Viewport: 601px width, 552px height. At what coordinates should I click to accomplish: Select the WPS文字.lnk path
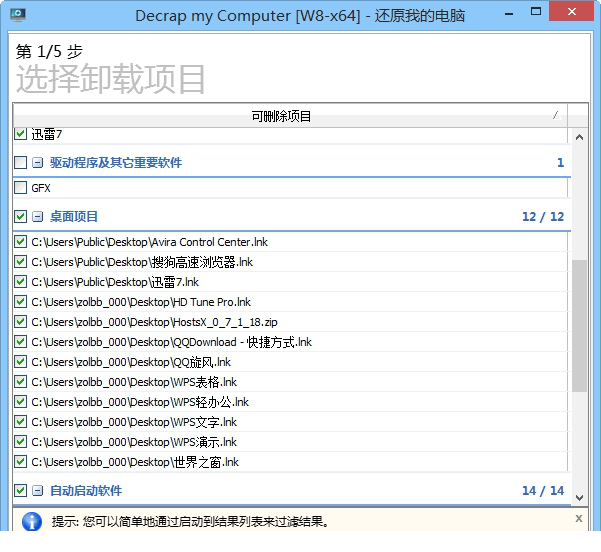[x=134, y=422]
